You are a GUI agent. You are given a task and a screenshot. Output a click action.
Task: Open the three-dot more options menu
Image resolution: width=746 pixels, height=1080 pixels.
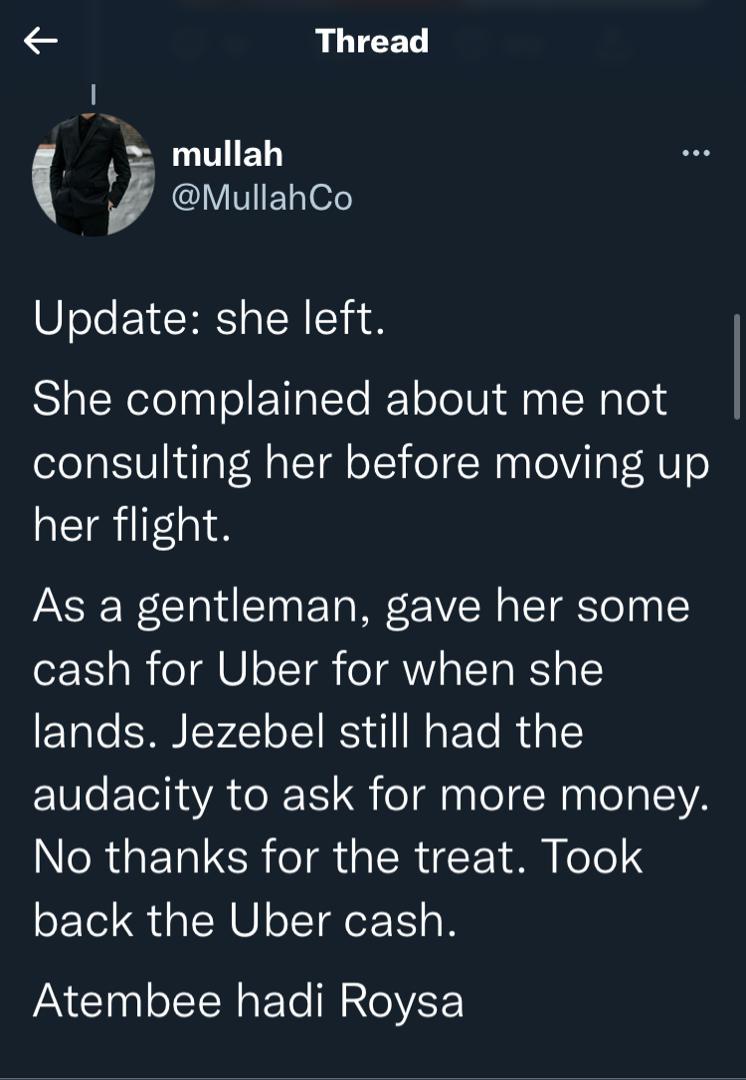coord(695,153)
